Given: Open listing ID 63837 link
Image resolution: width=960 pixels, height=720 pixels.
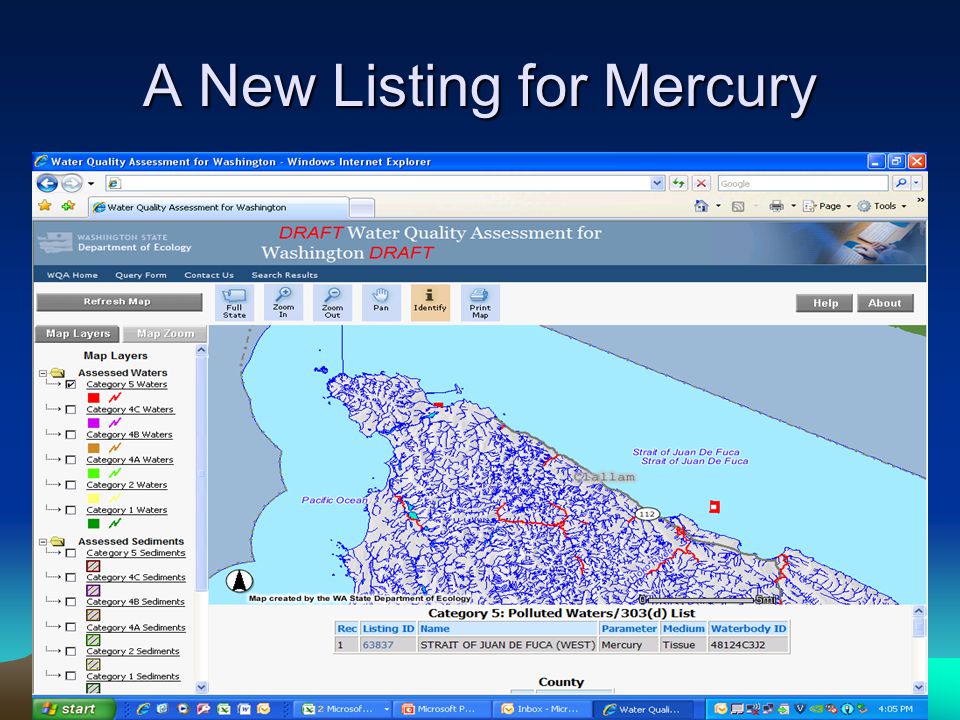Looking at the screenshot, I should [378, 645].
